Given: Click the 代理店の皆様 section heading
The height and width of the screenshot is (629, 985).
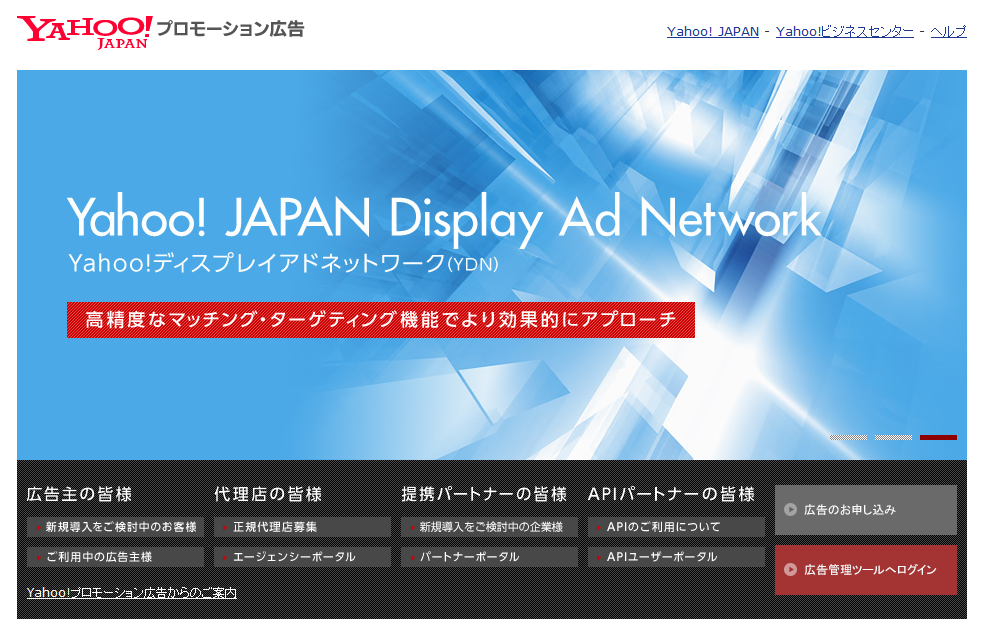Looking at the screenshot, I should pos(268,495).
